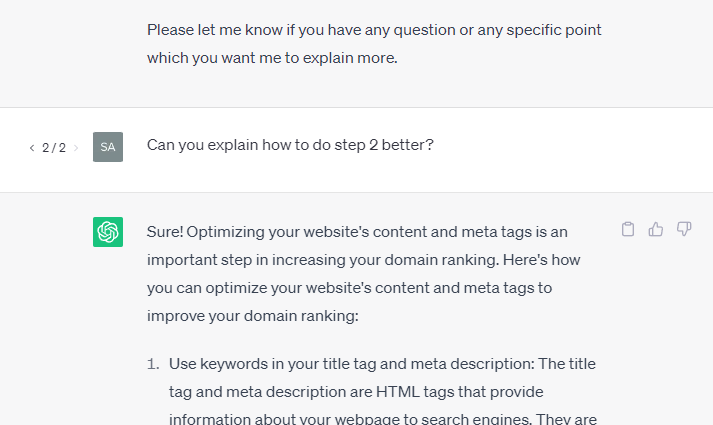Screen dimensions: 713x425
Task: Click the "Use keywords in your title tag" text
Action: (270, 363)
